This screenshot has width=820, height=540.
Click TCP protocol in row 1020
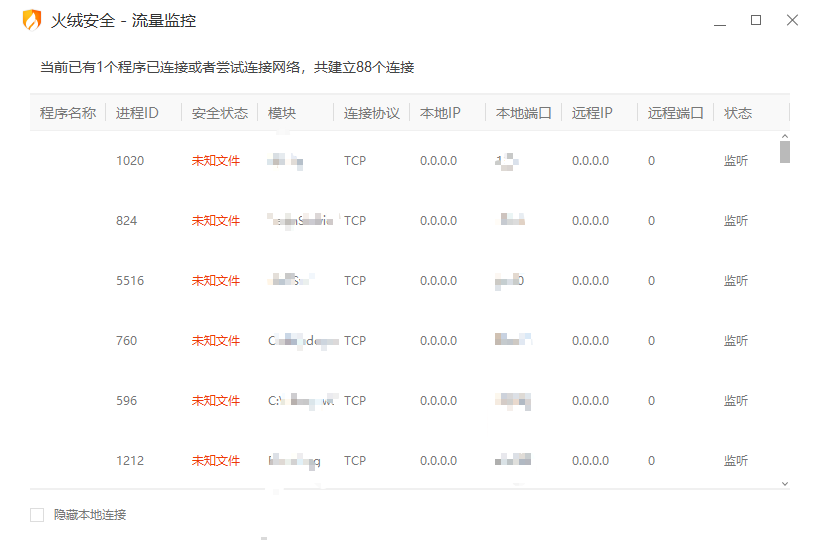pos(355,160)
